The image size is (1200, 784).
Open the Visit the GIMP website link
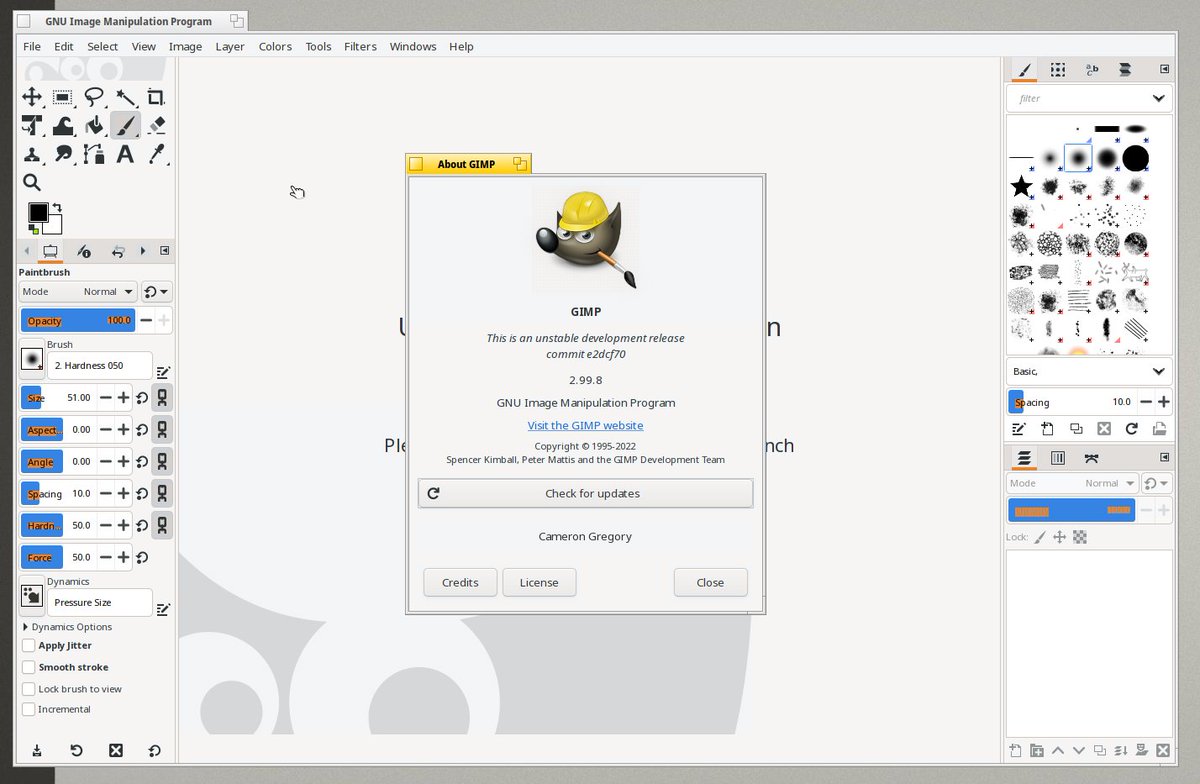point(585,425)
